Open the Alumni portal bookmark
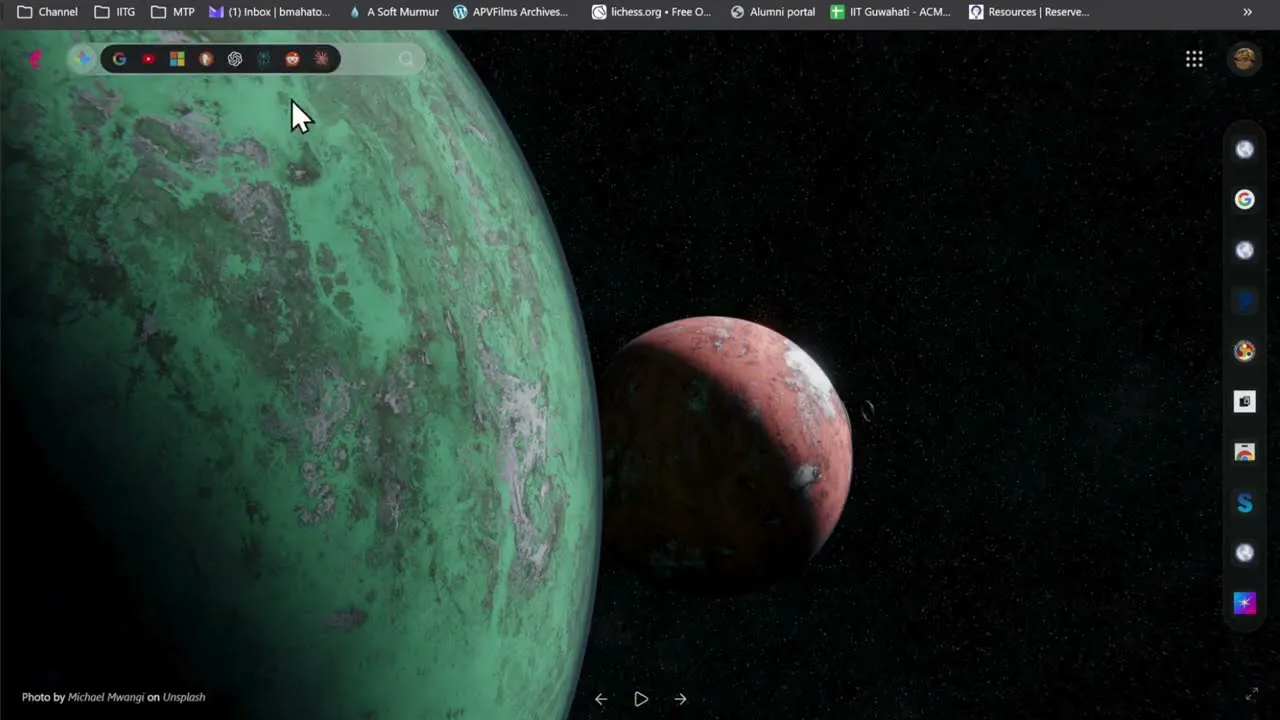 click(773, 12)
